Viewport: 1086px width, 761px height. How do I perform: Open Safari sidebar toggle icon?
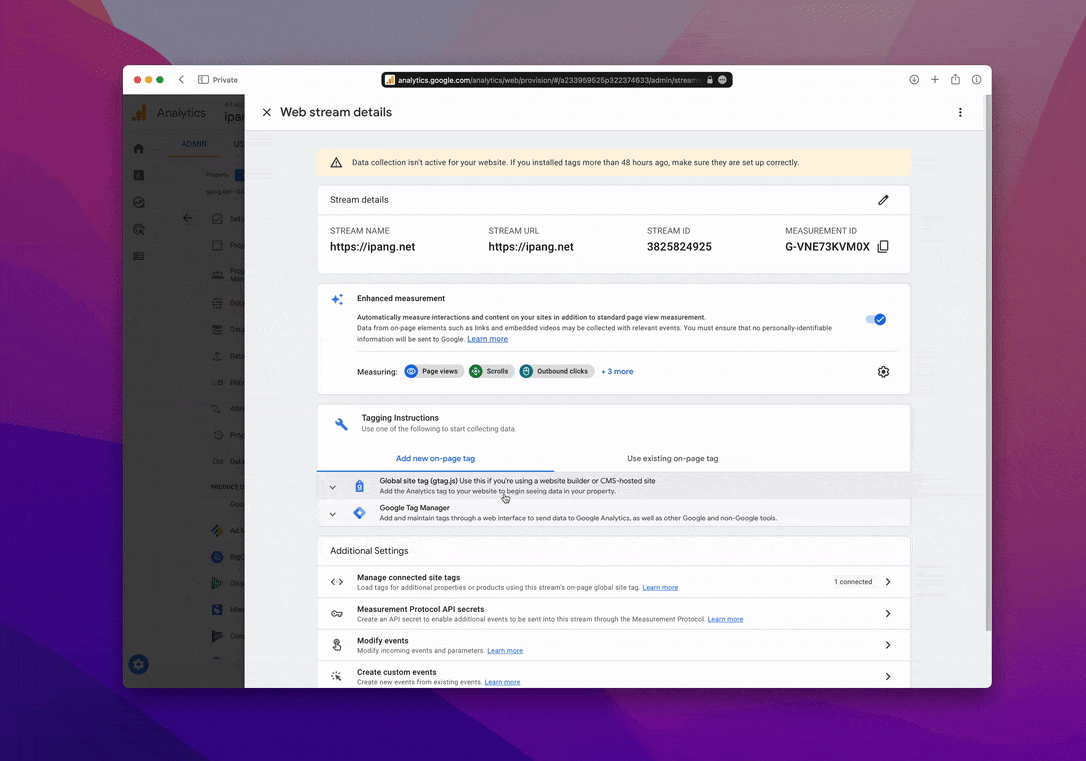203,80
